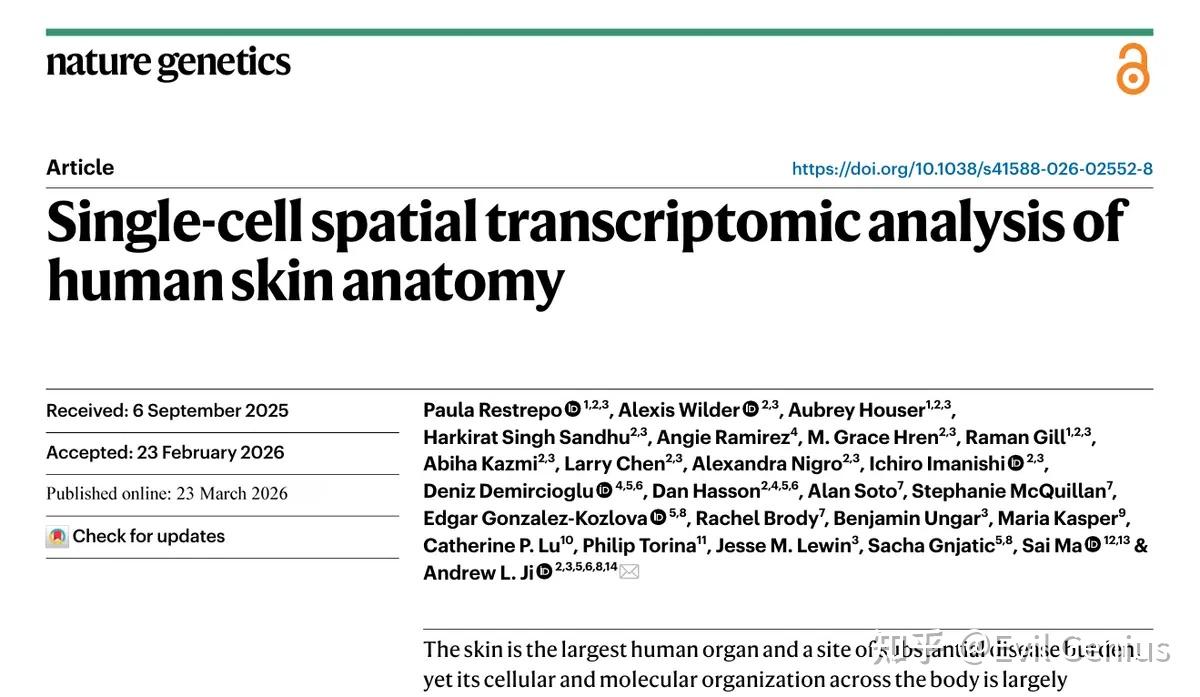Click Edgar Gonzalez-Kozlova's ORCID icon
Image resolution: width=1200 pixels, height=697 pixels.
[x=657, y=517]
